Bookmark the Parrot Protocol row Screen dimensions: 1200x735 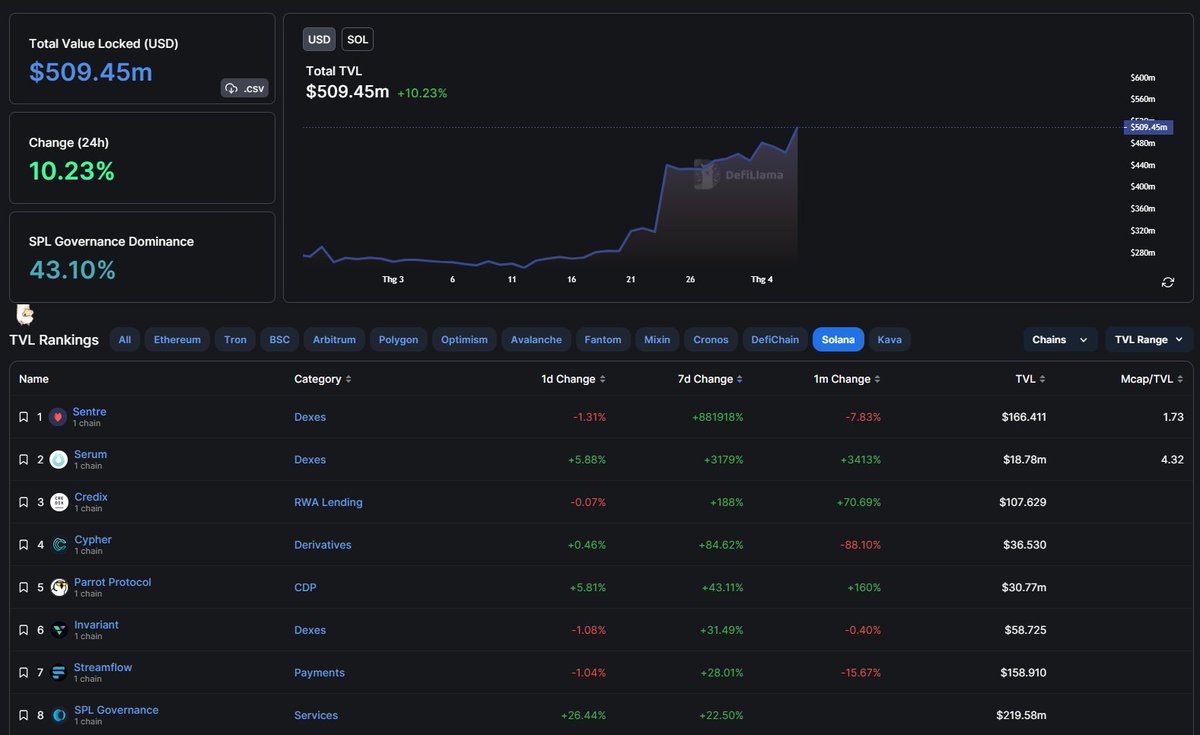[24, 588]
